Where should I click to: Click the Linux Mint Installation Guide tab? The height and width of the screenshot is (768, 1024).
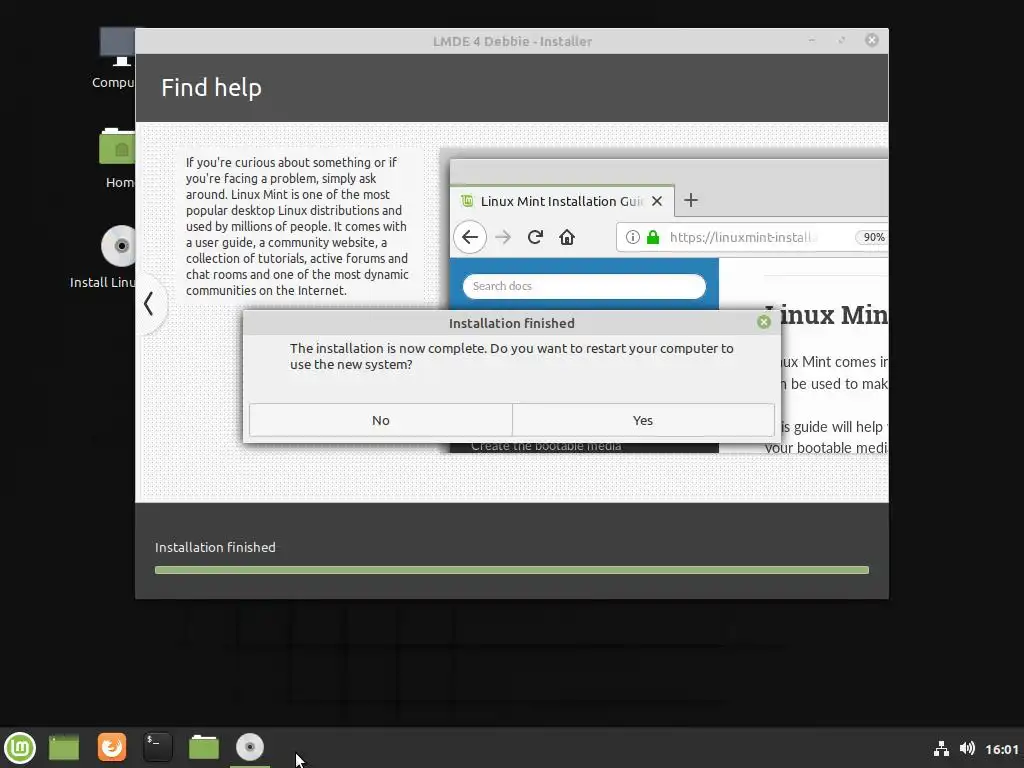coord(562,201)
